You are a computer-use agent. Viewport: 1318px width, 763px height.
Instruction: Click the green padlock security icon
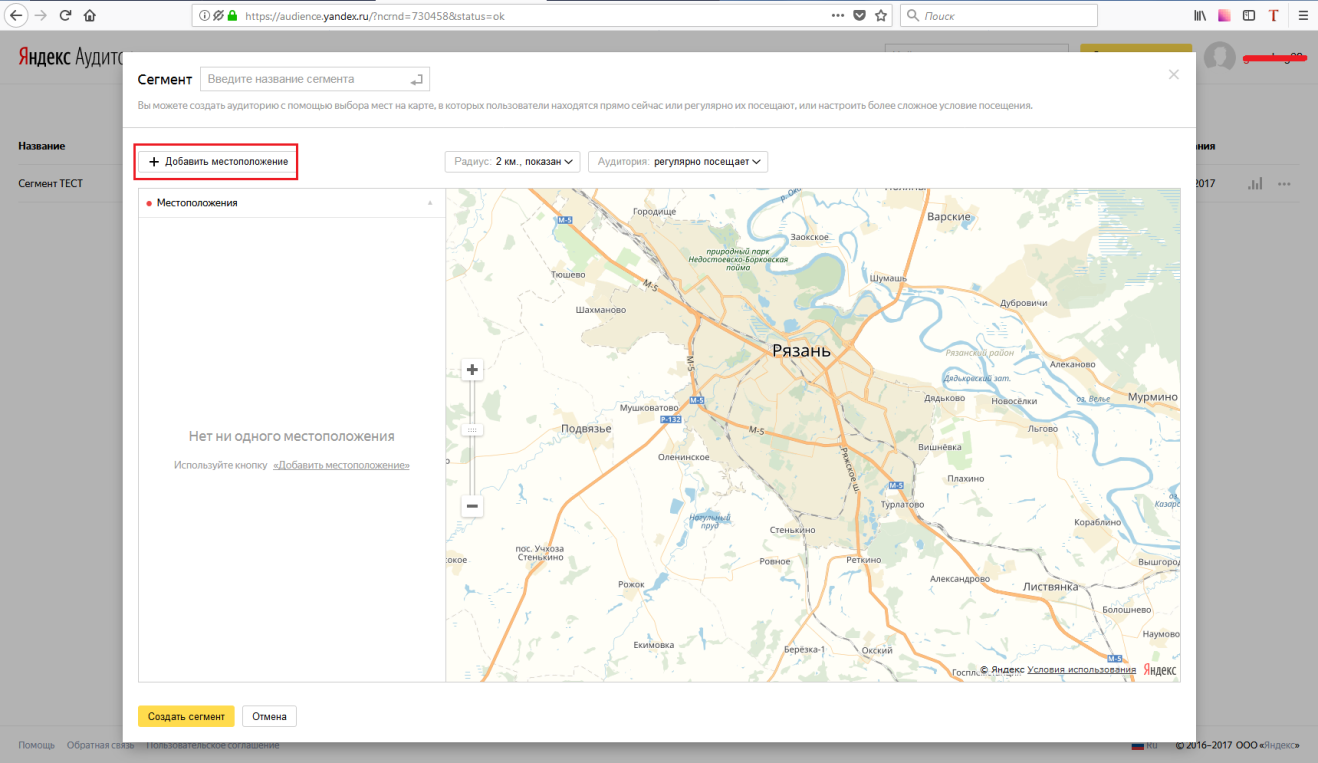coord(233,16)
